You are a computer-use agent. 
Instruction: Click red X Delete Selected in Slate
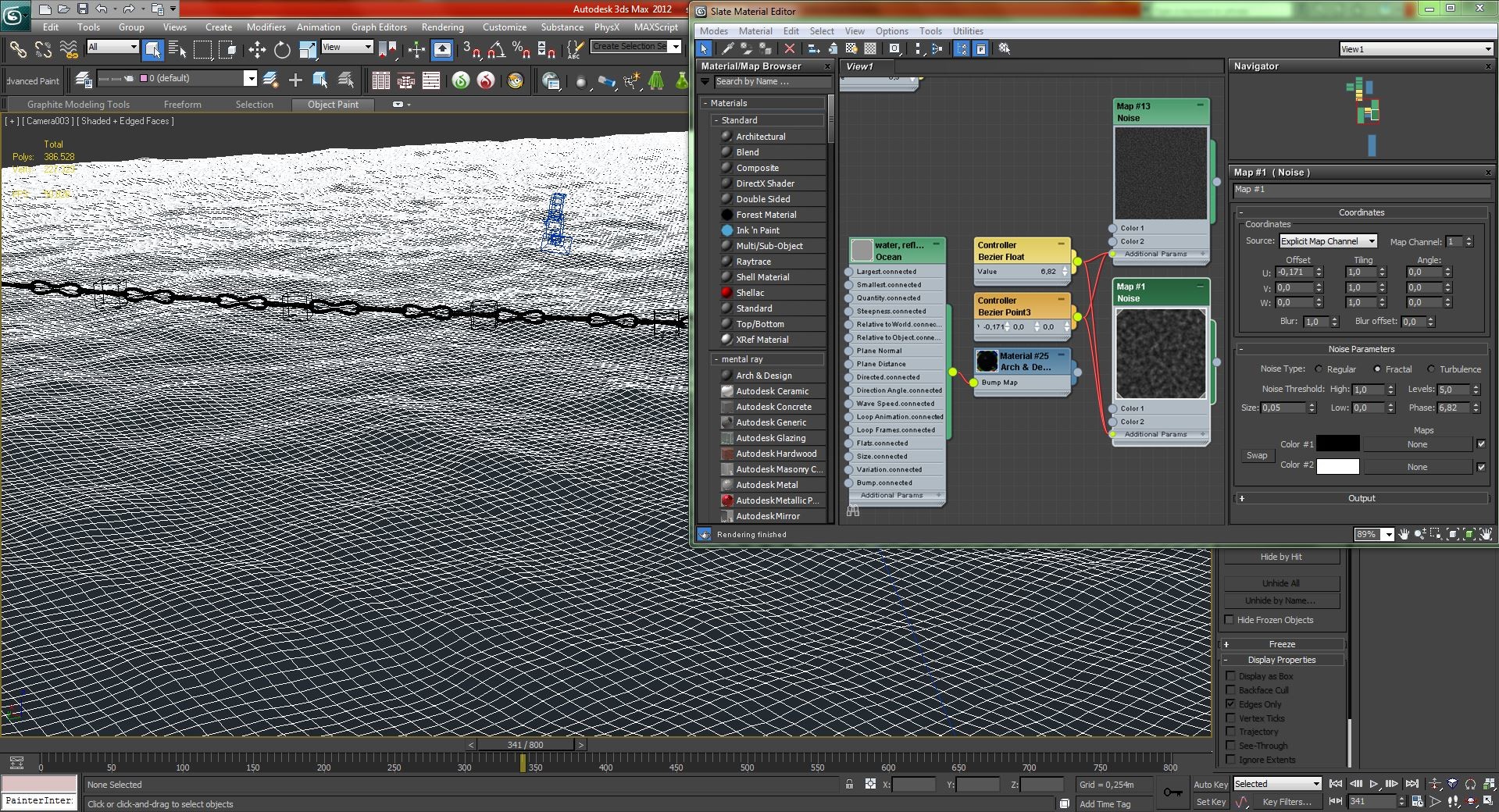pos(790,48)
